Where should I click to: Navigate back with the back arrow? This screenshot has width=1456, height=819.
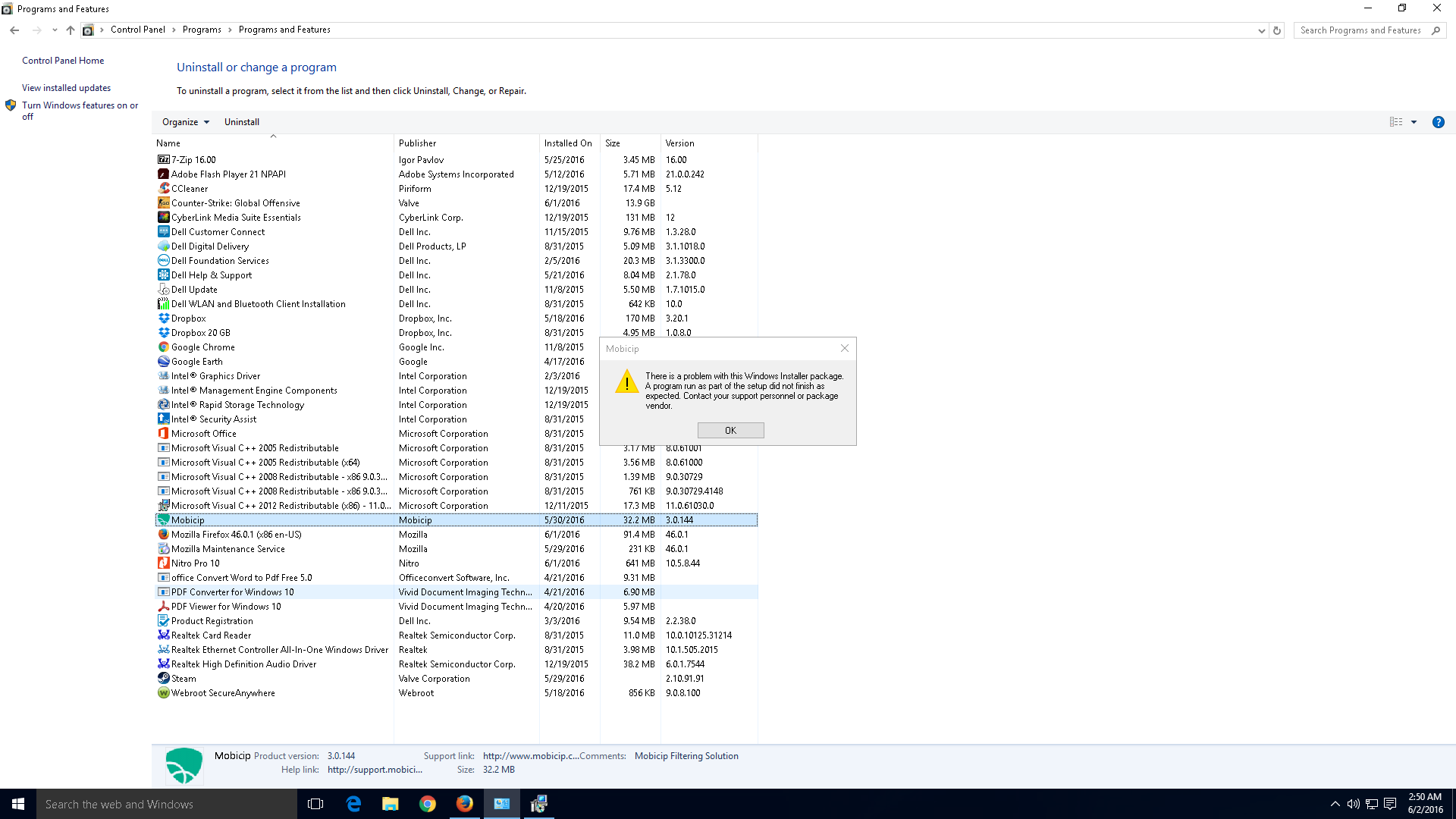coord(14,30)
